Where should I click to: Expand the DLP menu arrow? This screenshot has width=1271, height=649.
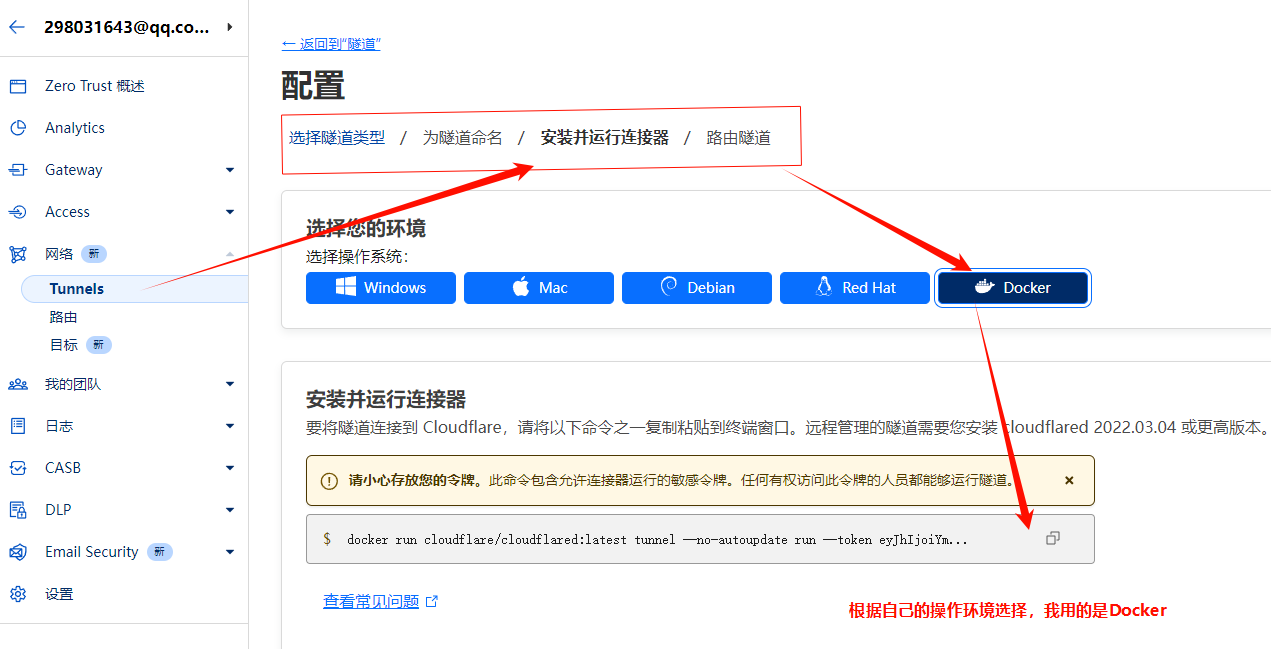pos(230,510)
